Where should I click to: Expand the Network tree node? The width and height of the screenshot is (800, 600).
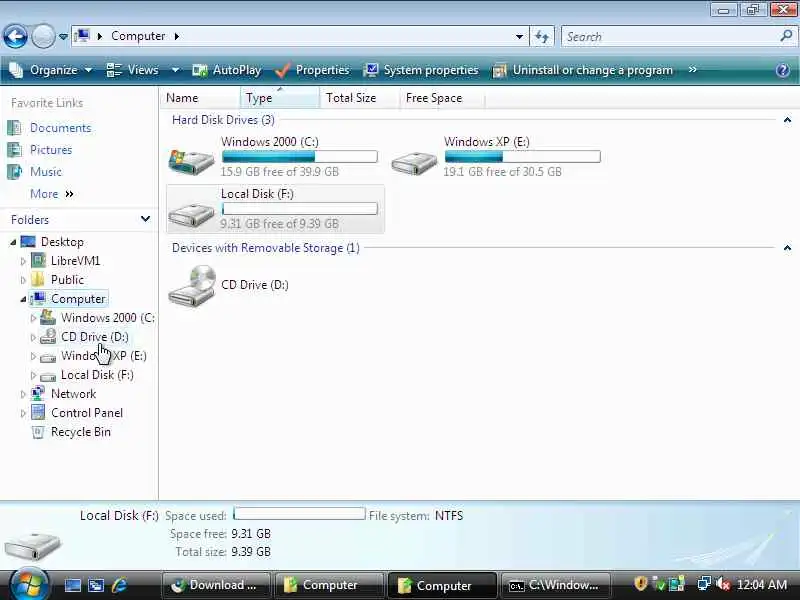point(23,394)
